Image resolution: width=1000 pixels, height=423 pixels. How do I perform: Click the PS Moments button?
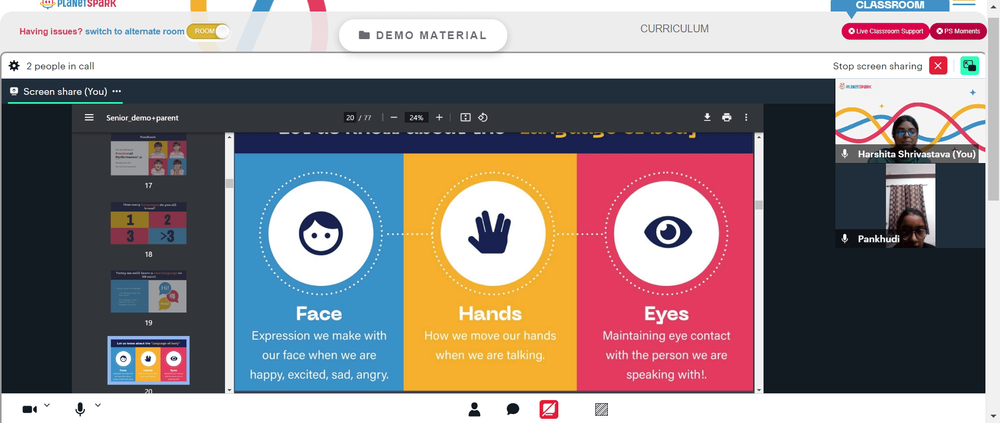pos(958,31)
